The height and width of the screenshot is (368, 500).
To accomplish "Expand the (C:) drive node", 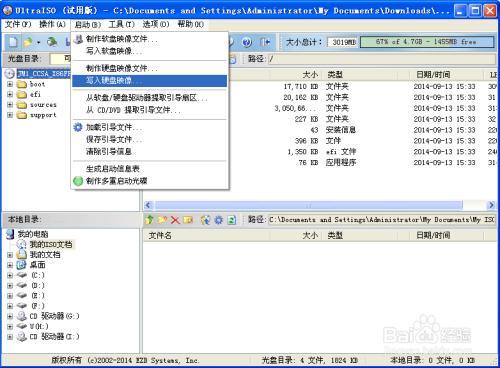I will 10,275.
